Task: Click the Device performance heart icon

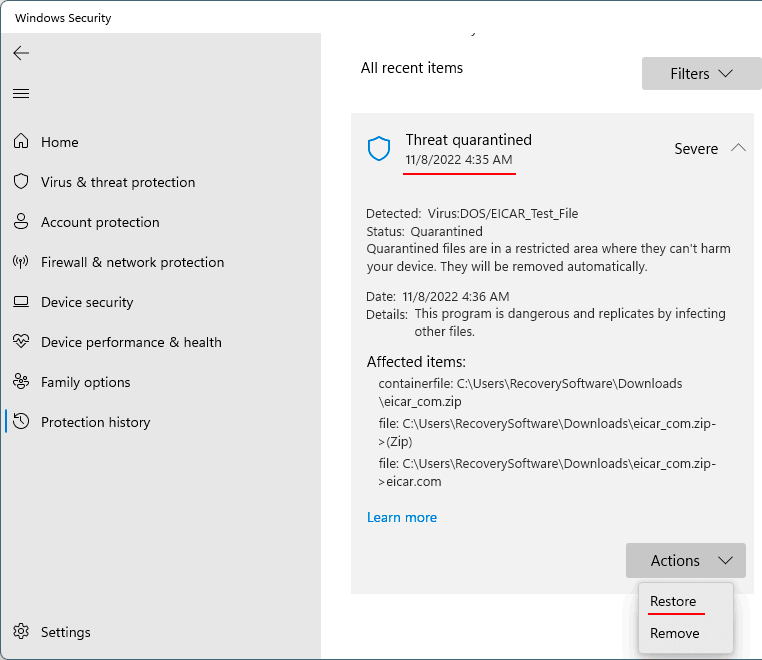Action: [x=21, y=341]
